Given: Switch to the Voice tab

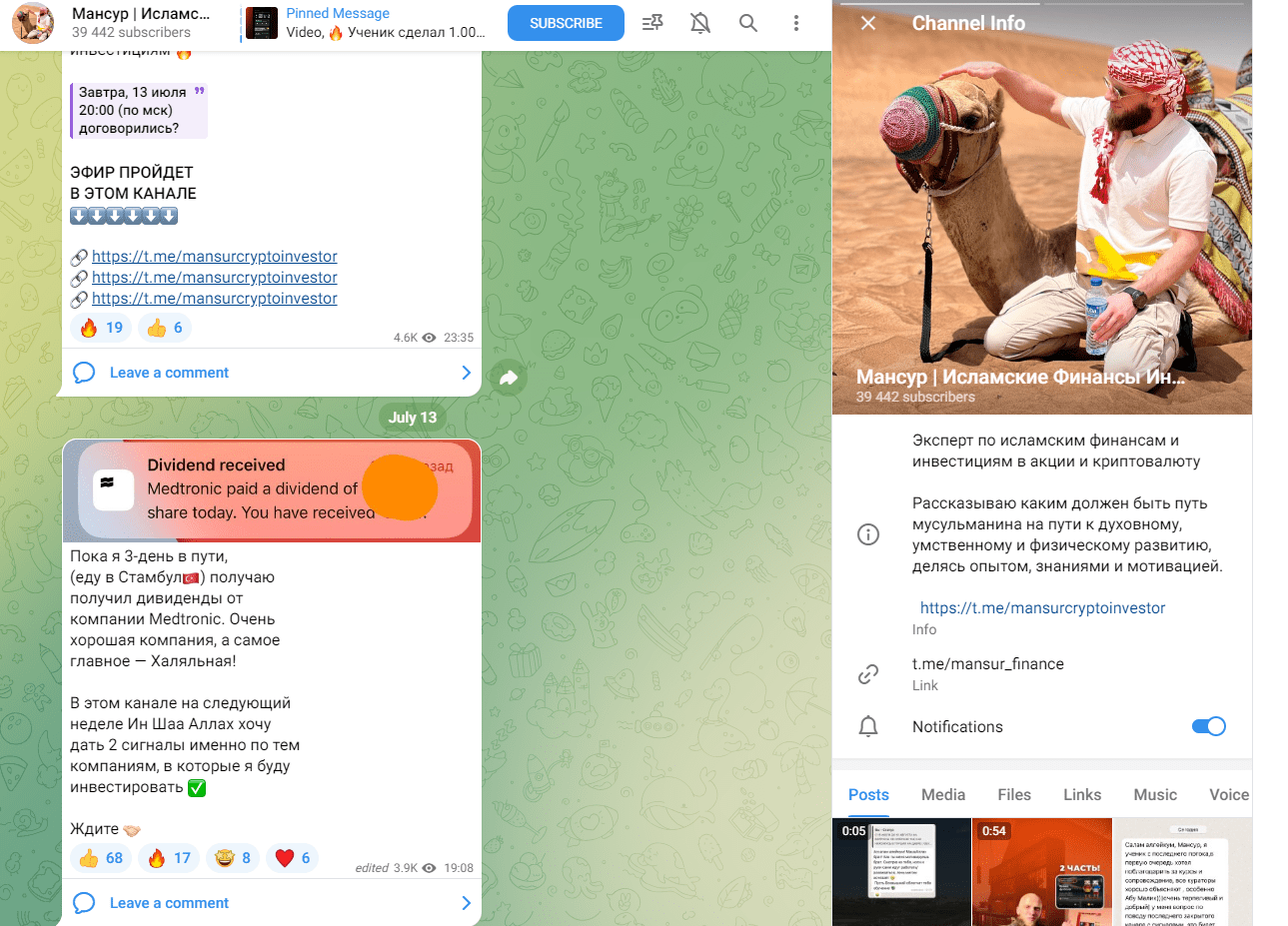Looking at the screenshot, I should 1229,795.
